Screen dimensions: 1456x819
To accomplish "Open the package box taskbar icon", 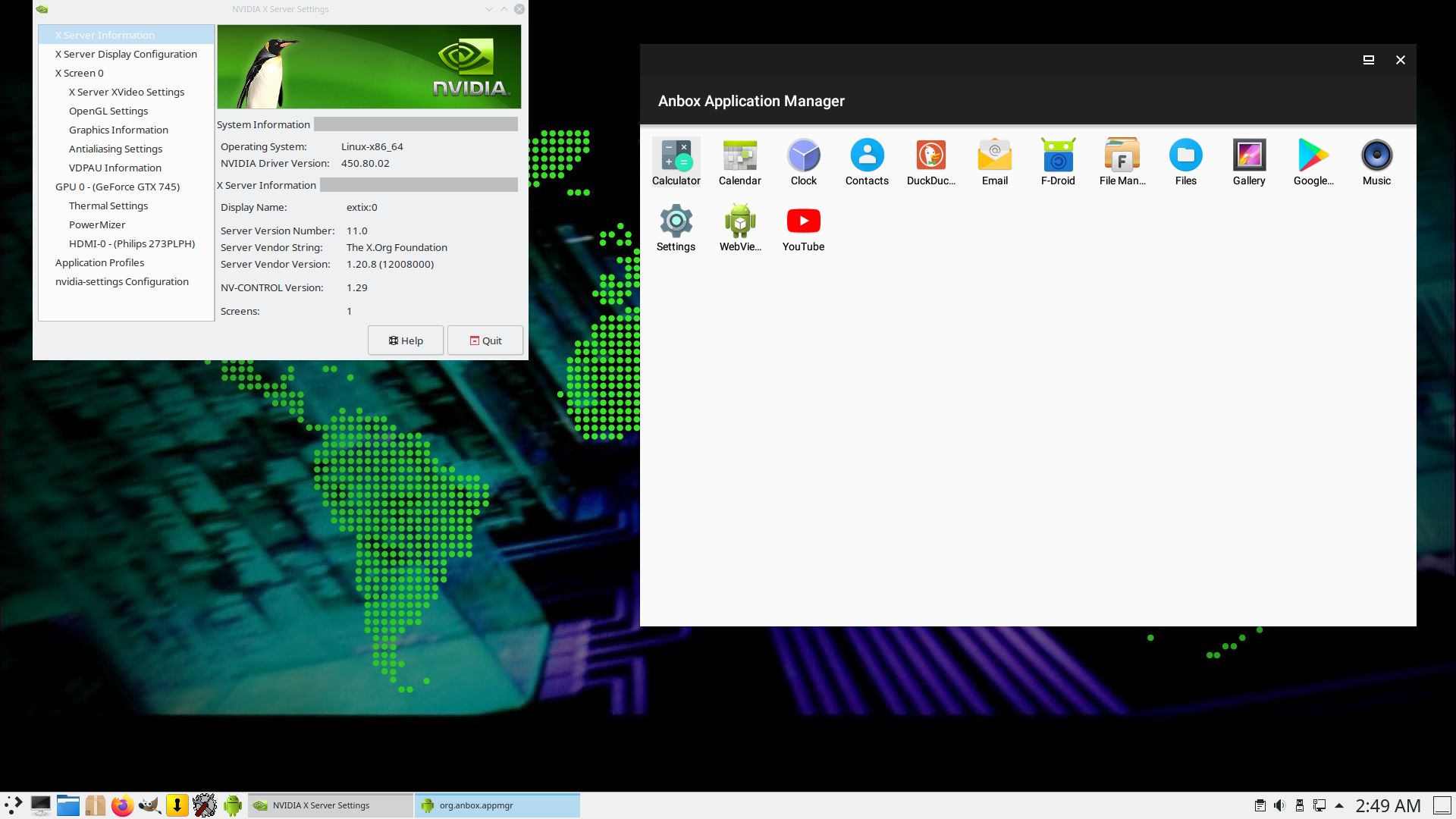I will [x=95, y=805].
